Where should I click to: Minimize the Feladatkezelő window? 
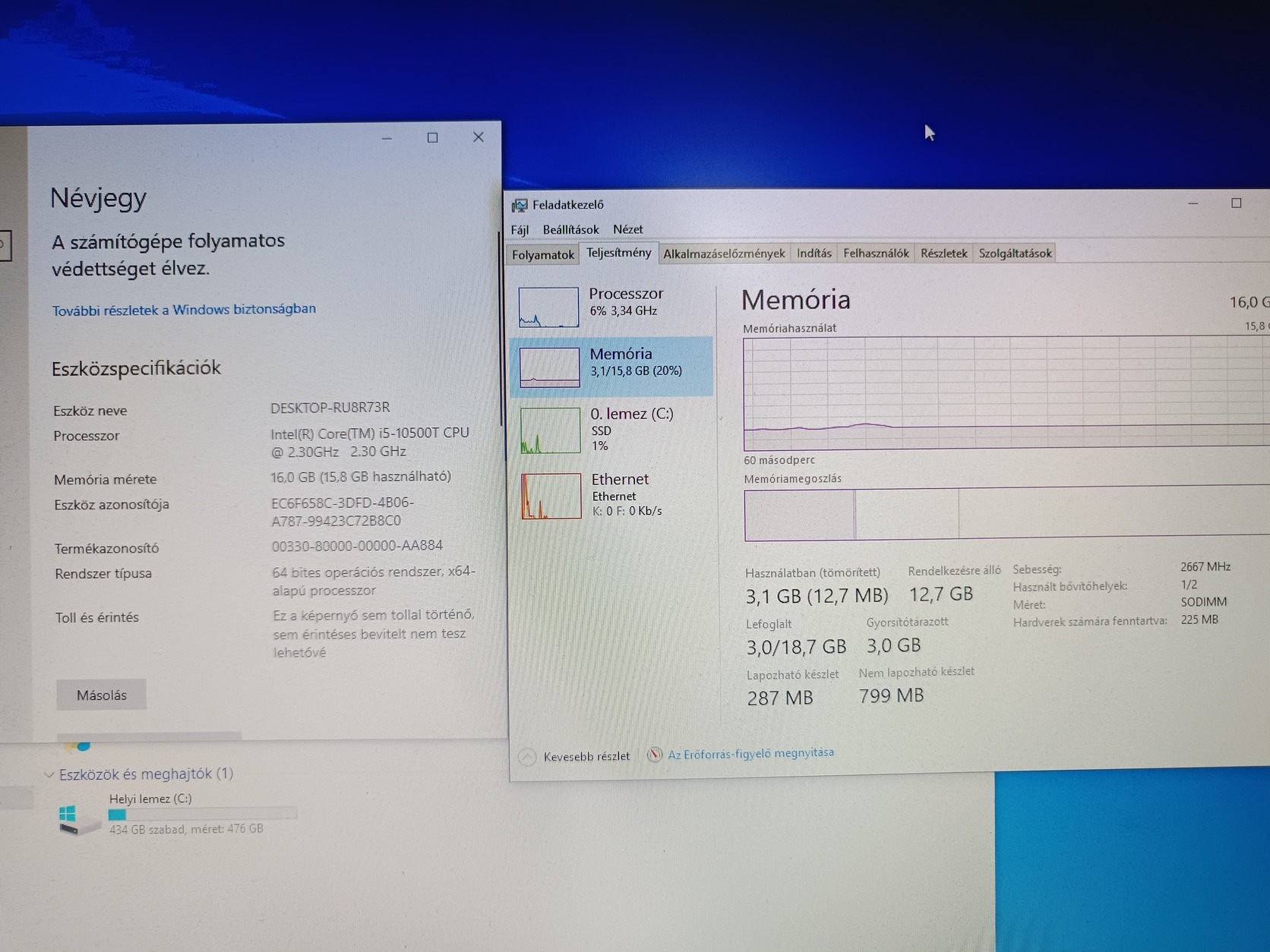point(1193,203)
